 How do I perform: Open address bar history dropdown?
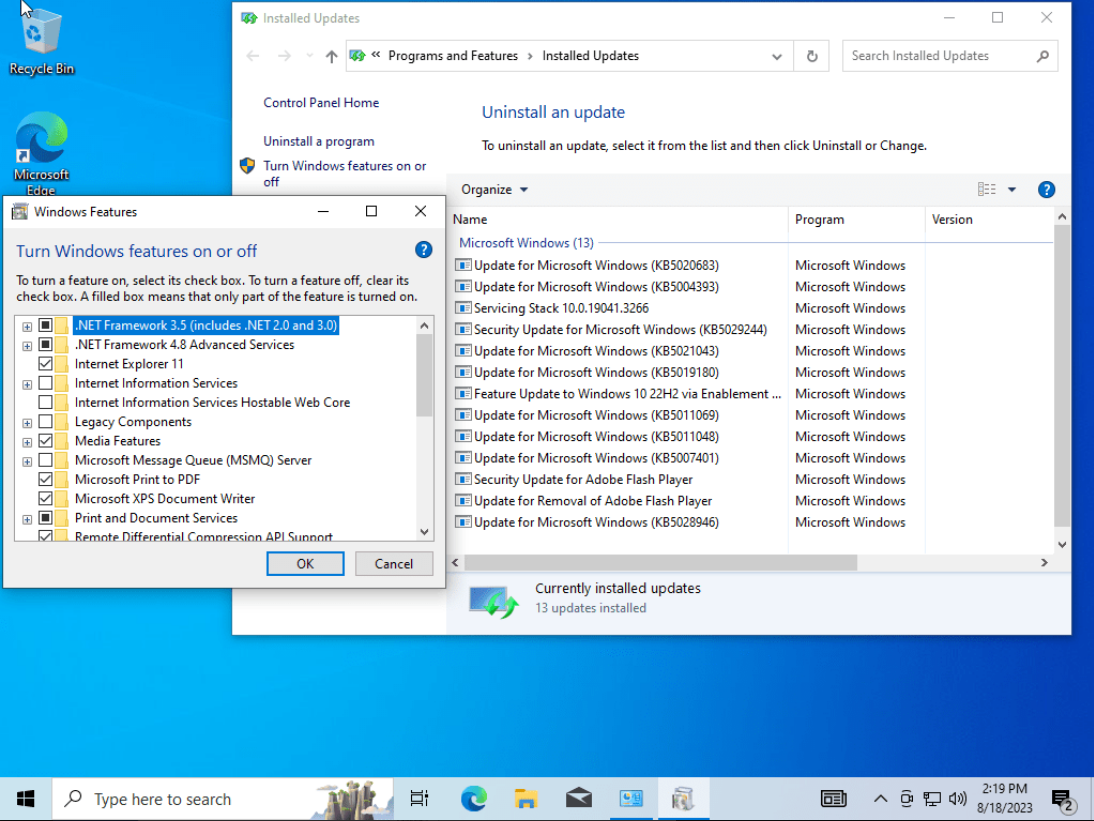[x=777, y=57]
